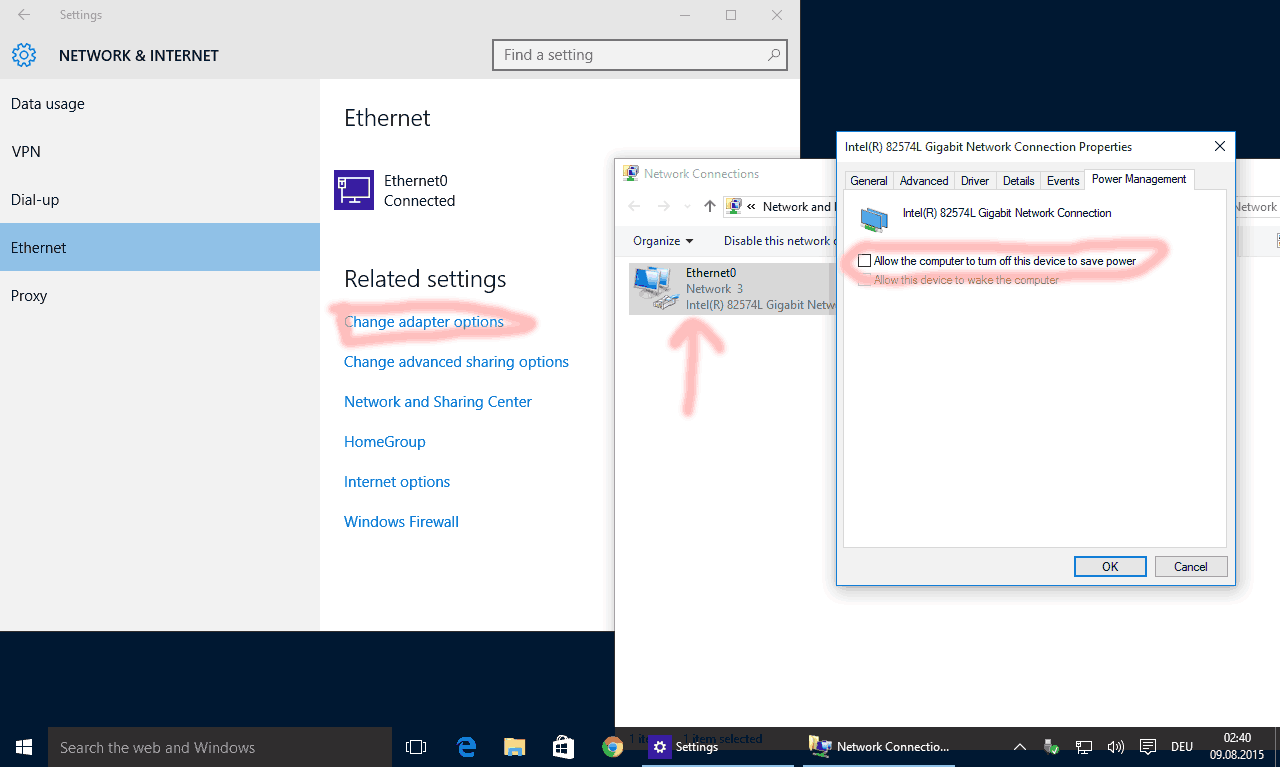1280x767 pixels.
Task: Click the Network & Internet gear icon
Action: click(x=24, y=55)
